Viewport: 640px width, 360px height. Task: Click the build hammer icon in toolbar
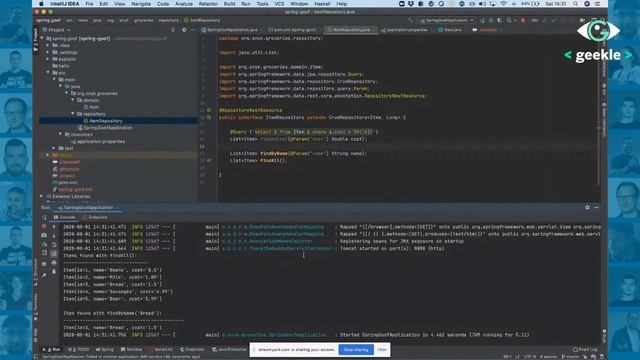coord(410,20)
